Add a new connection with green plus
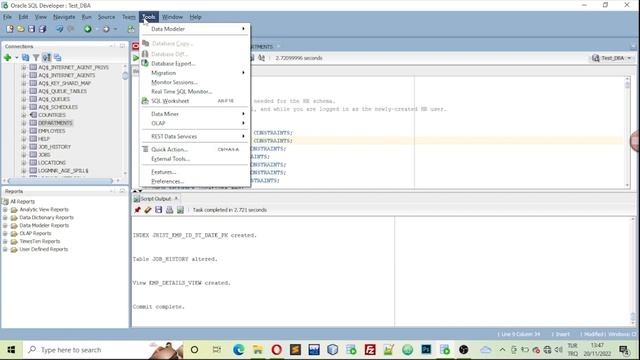Image resolution: width=640 pixels, height=360 pixels. pyautogui.click(x=7, y=58)
